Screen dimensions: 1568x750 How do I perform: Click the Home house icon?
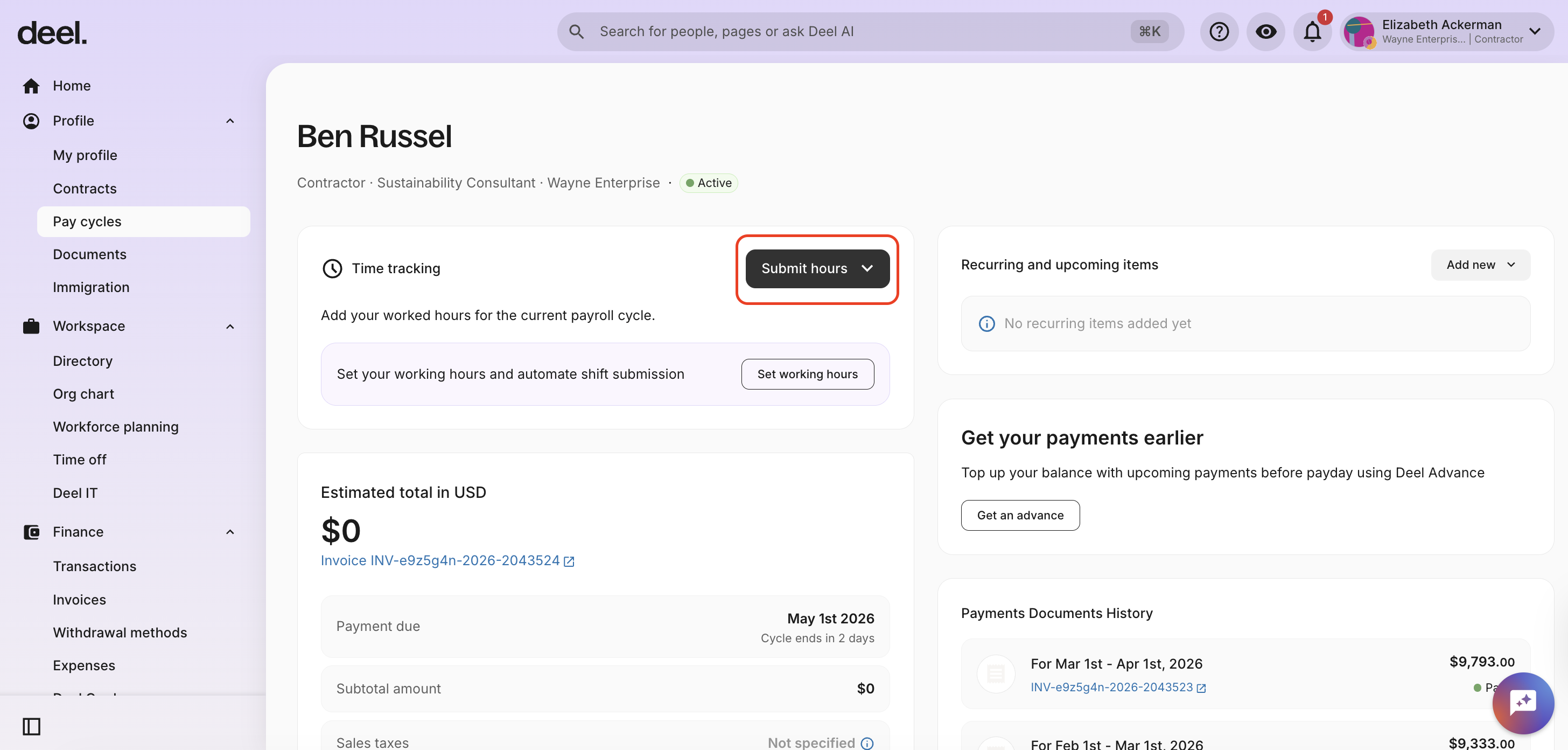click(x=31, y=86)
